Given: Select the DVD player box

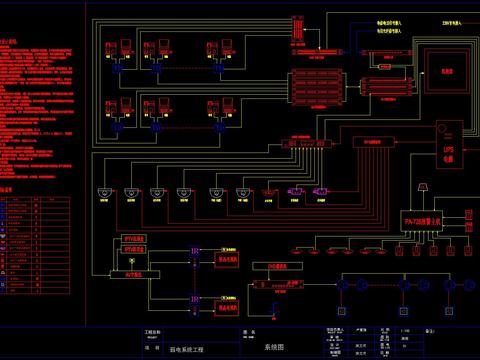Looking at the screenshot, I should coord(278,266).
